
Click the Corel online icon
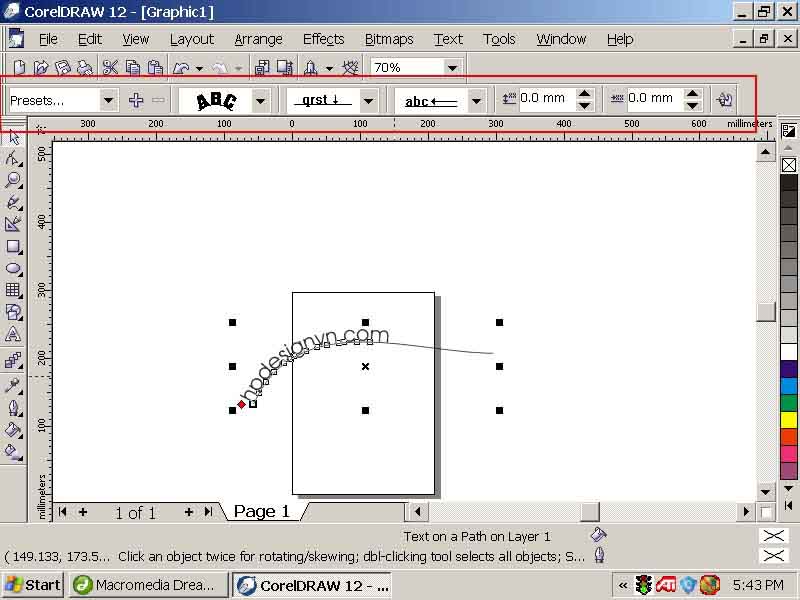pyautogui.click(x=350, y=67)
